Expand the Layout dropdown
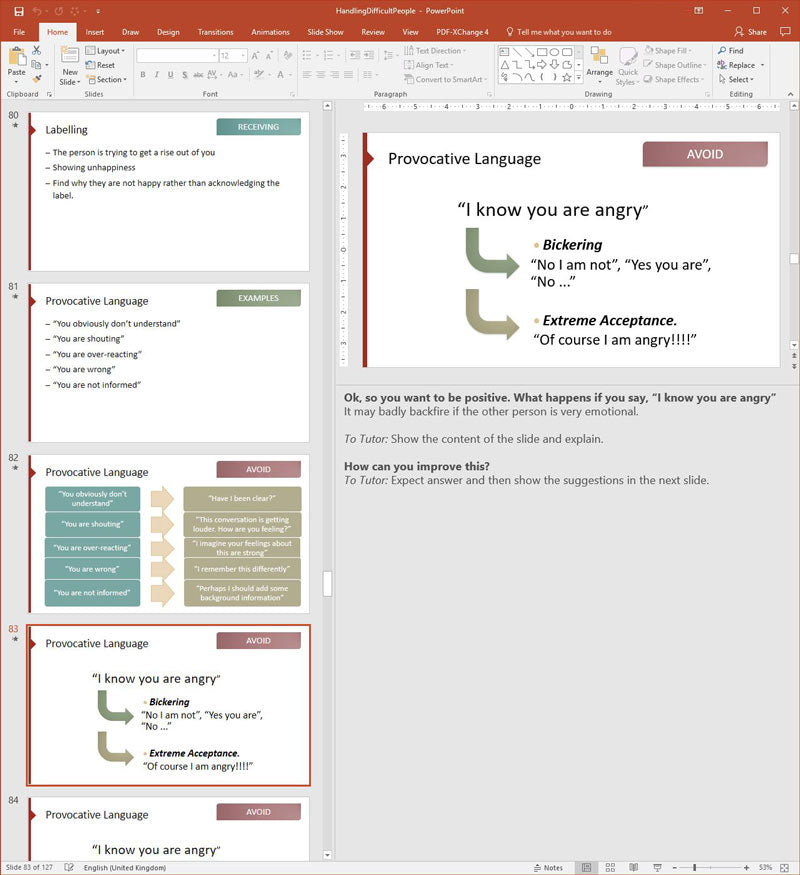Image resolution: width=800 pixels, height=875 pixels. click(x=108, y=50)
